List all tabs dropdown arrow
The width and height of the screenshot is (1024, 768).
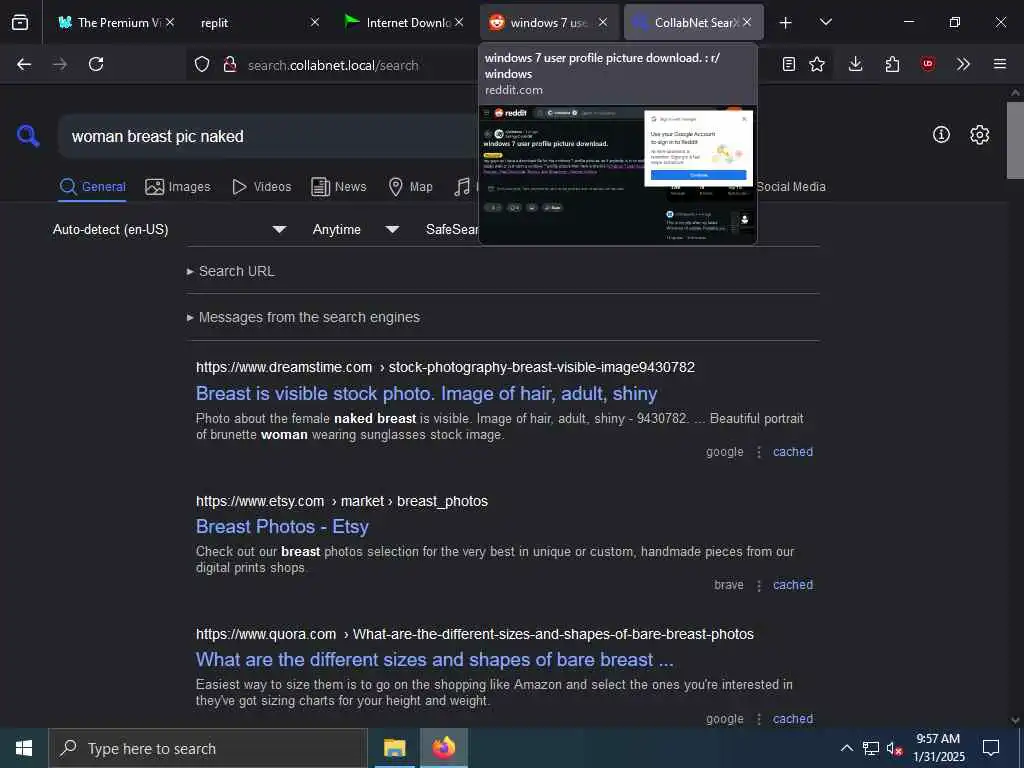[825, 22]
